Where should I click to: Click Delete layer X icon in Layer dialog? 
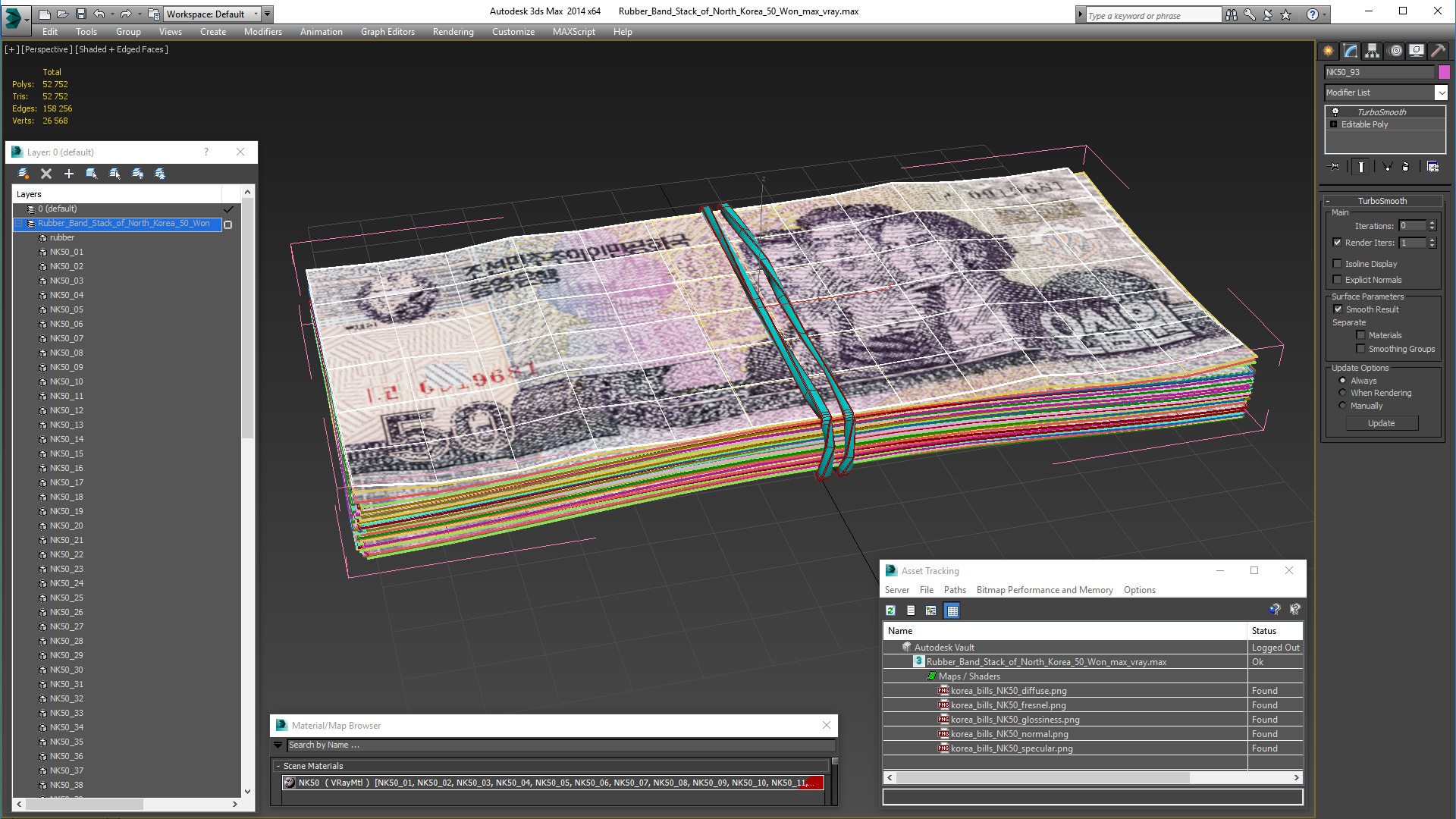point(46,174)
